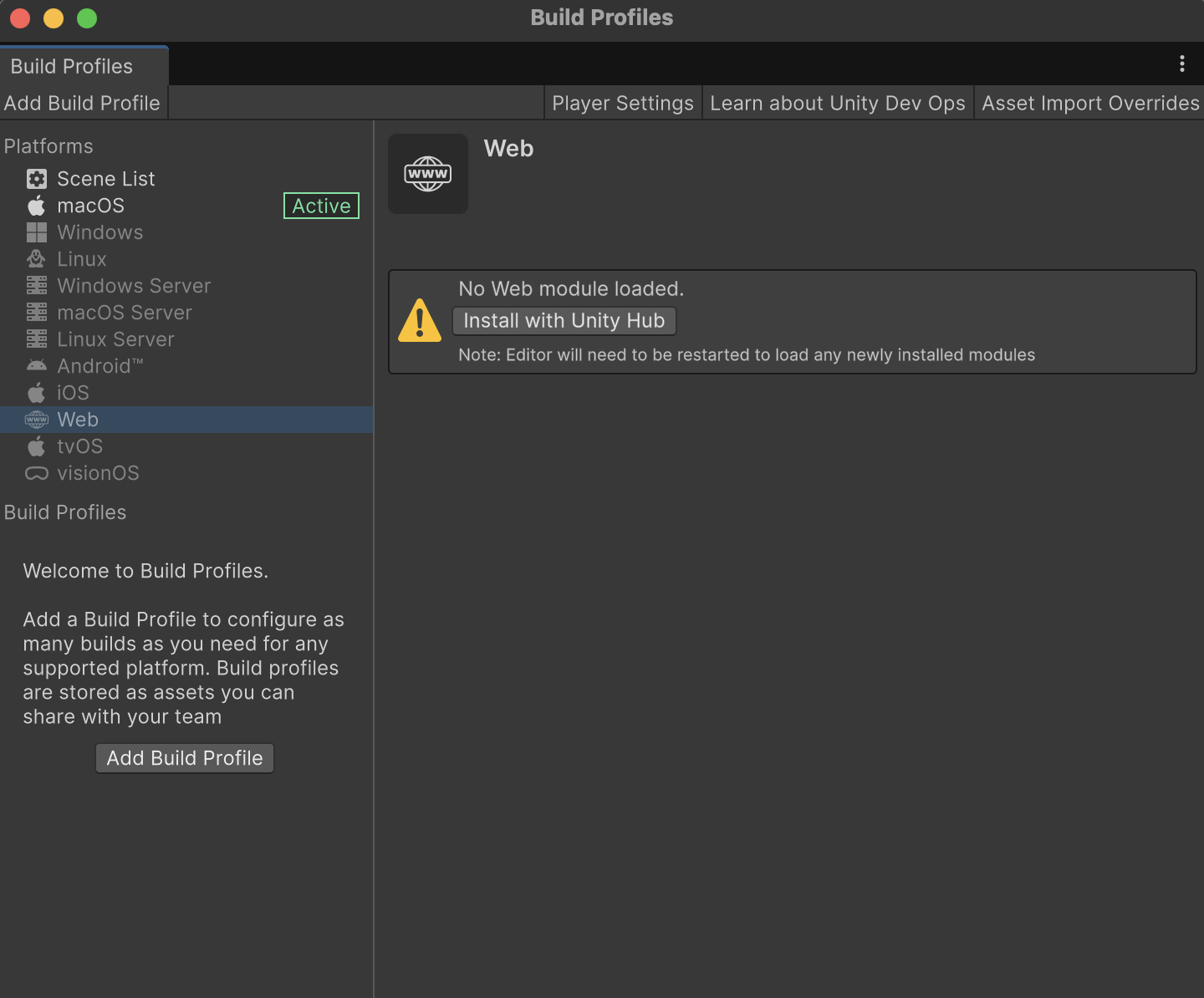Open the three-dot window options menu
This screenshot has height=998, width=1204.
(1182, 64)
